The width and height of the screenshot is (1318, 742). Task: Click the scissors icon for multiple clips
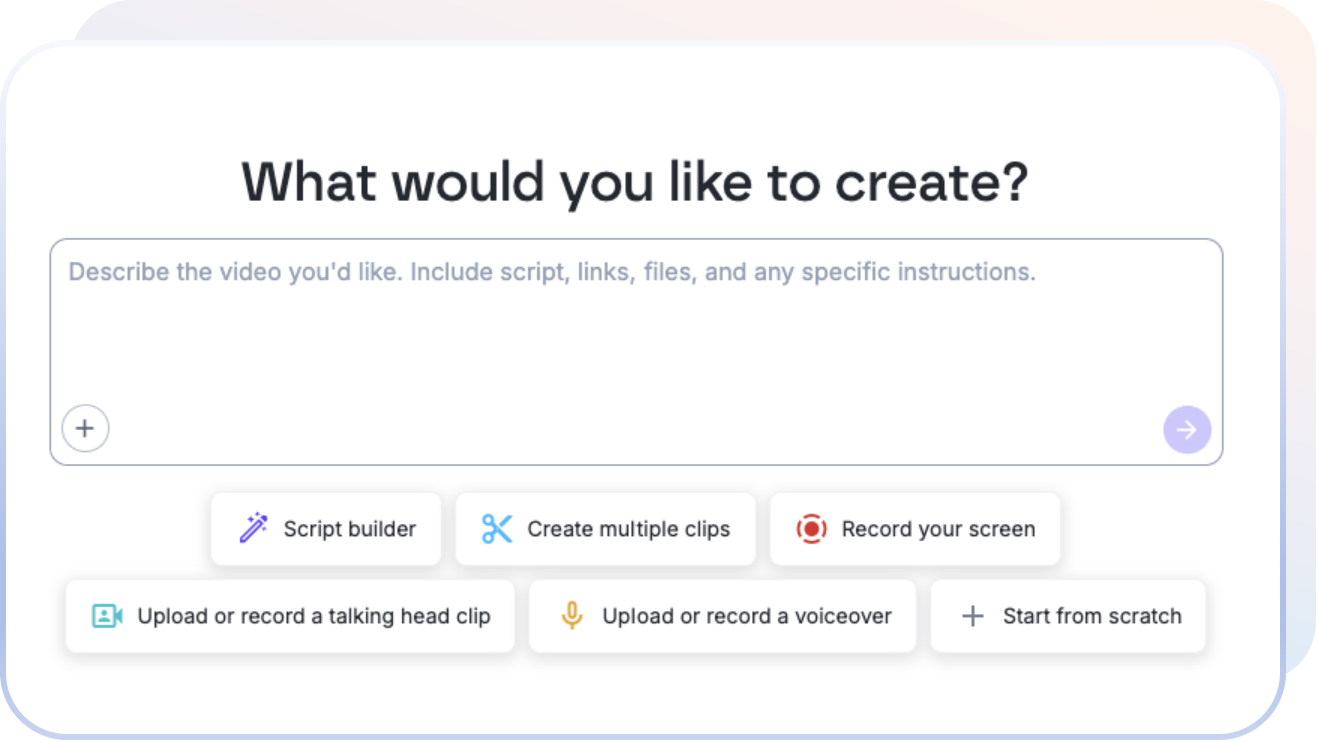[x=498, y=528]
